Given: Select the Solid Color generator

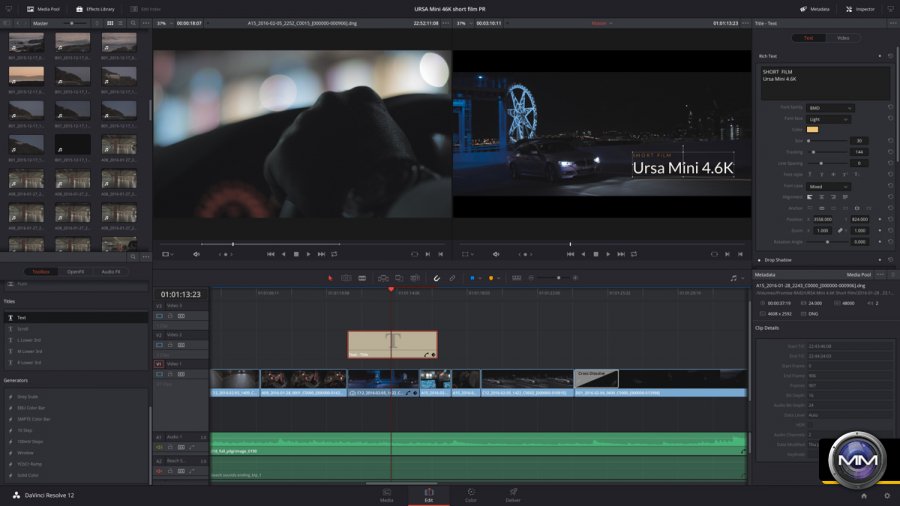Looking at the screenshot, I should 76,475.
